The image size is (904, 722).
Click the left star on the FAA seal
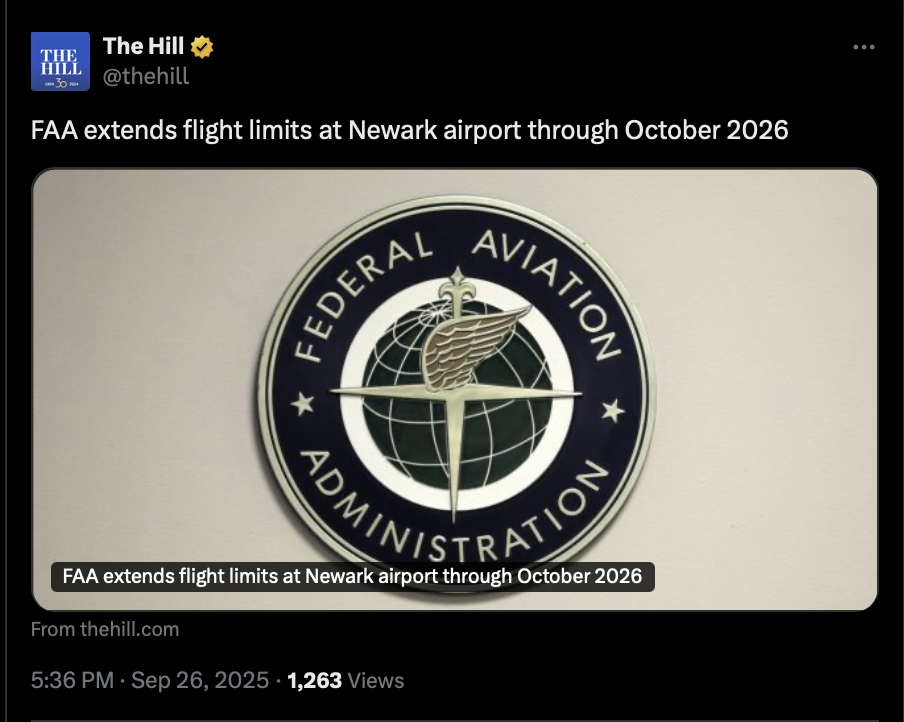[x=303, y=405]
